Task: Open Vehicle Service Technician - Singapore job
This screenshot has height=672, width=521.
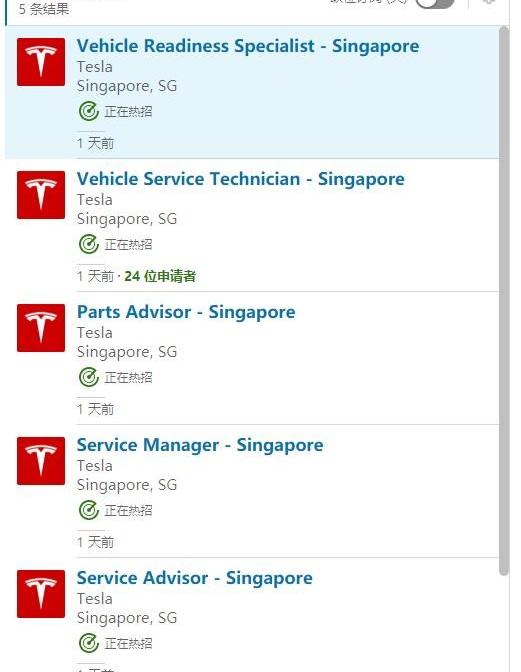Action: coord(240,179)
